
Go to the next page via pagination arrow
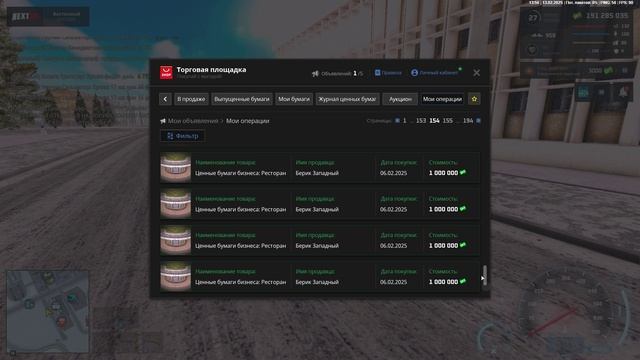pos(478,121)
